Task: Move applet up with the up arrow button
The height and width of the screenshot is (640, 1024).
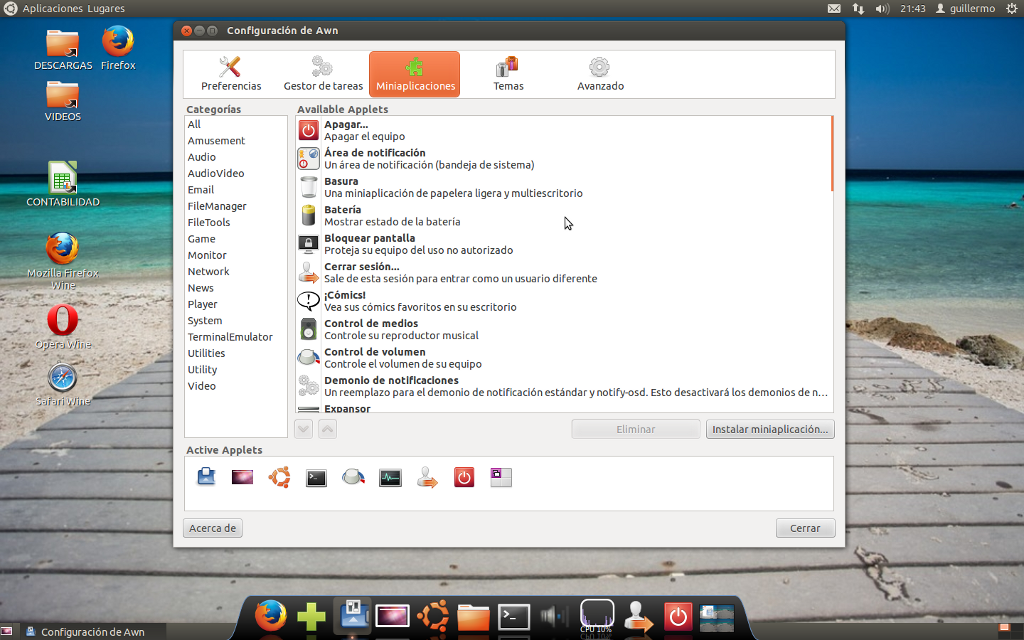Action: point(327,429)
